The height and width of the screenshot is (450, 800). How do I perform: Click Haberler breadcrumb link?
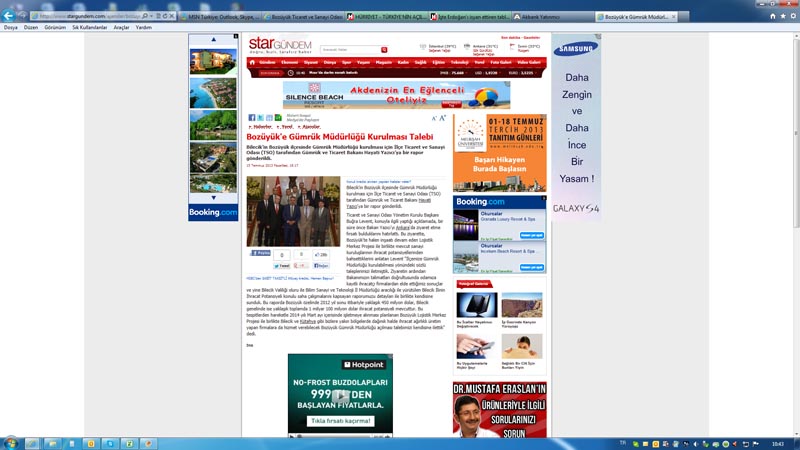(261, 127)
